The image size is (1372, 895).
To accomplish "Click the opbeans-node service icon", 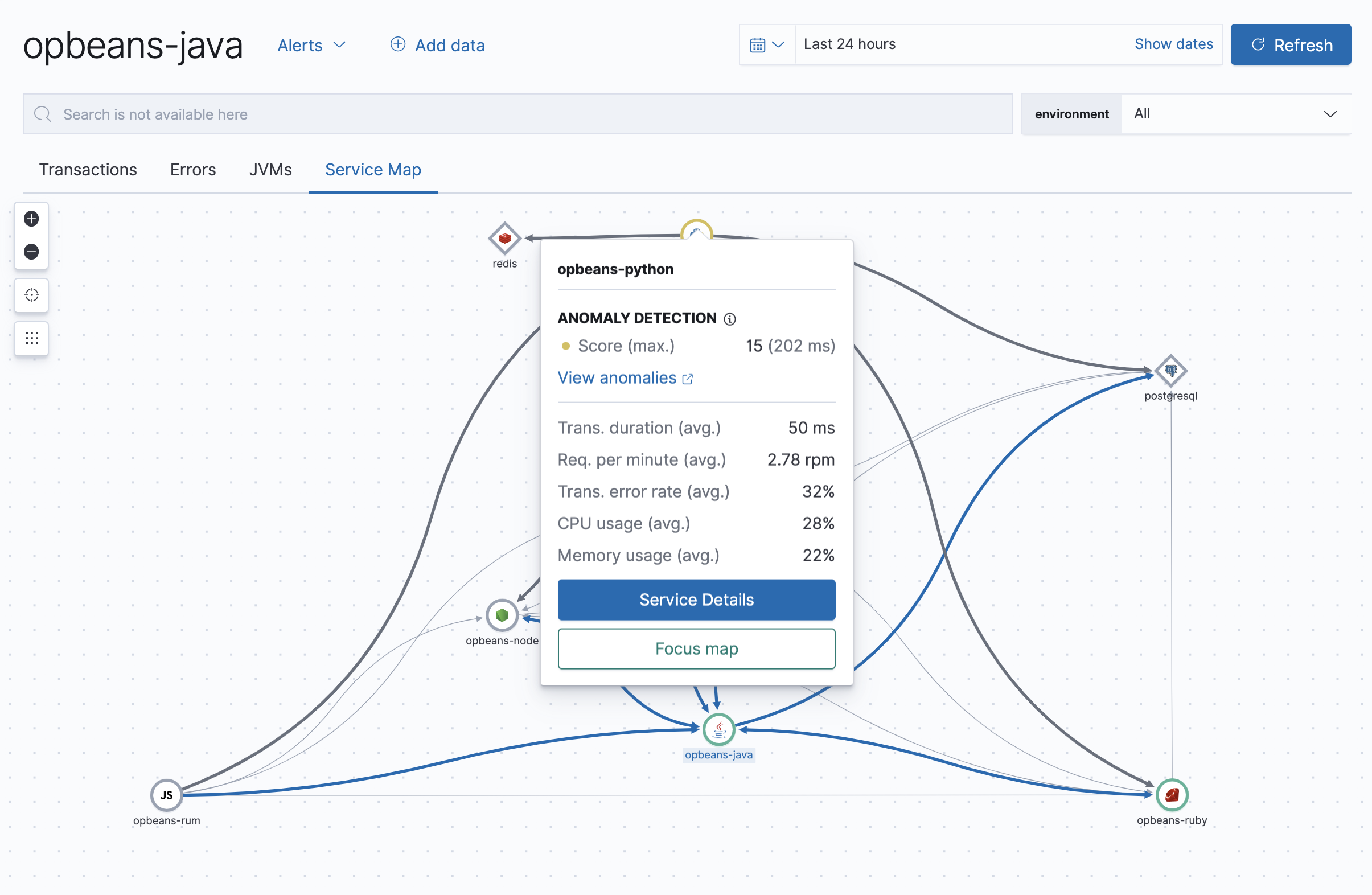I will pyautogui.click(x=502, y=615).
